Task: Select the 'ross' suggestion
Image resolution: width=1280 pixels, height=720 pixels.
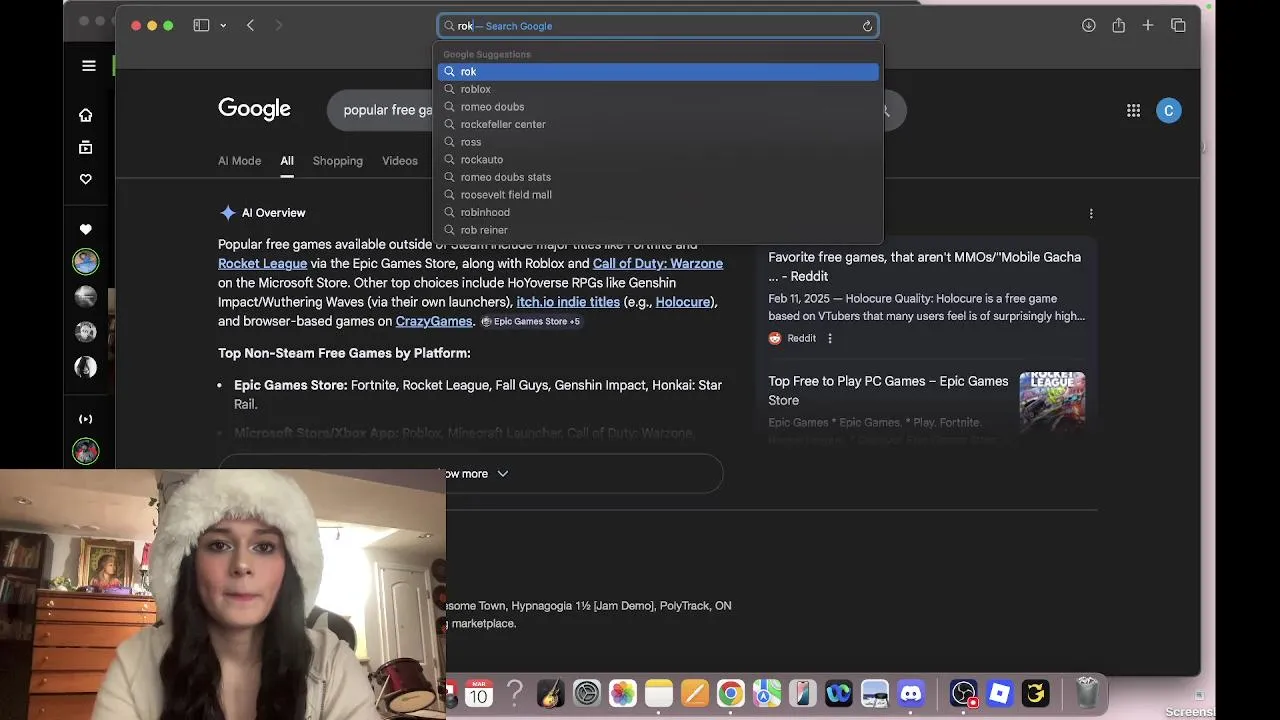Action: (658, 142)
